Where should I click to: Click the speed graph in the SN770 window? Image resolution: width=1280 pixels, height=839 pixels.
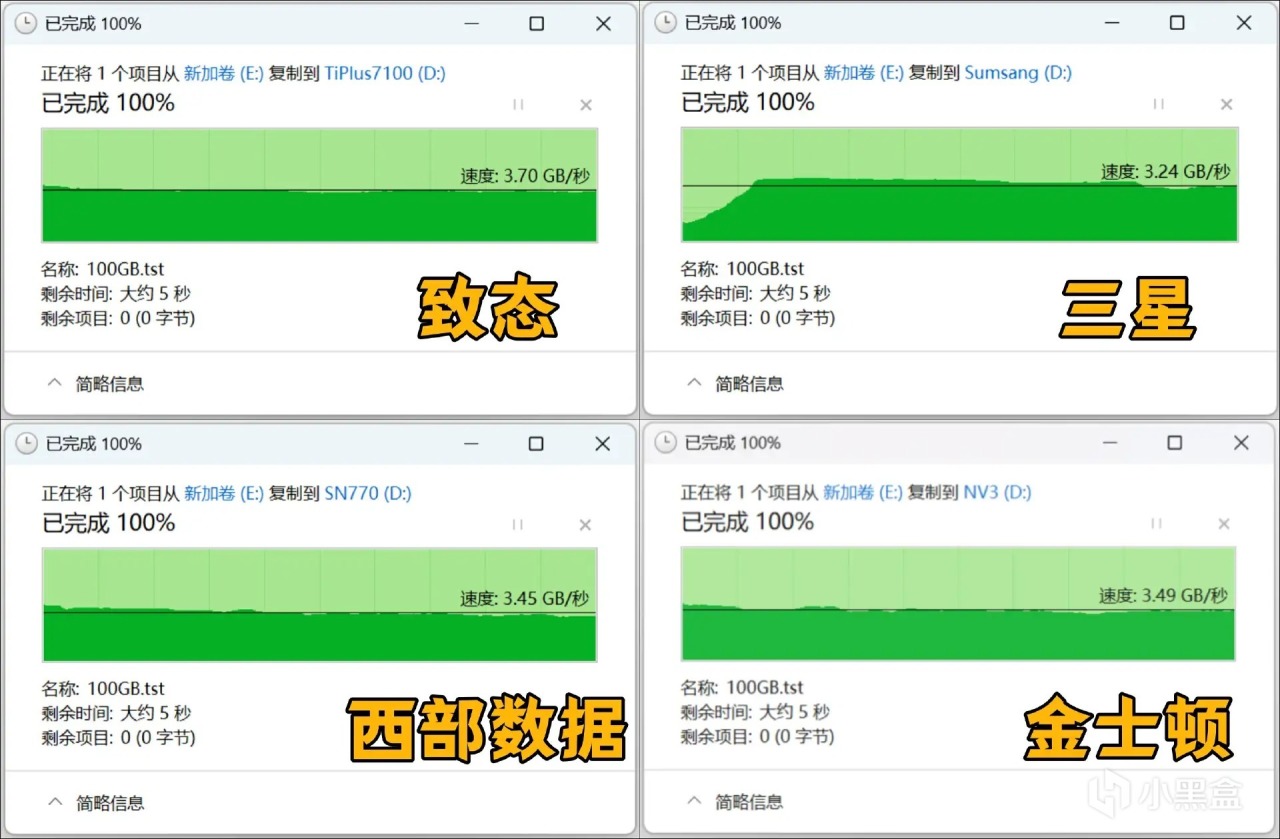pos(320,605)
